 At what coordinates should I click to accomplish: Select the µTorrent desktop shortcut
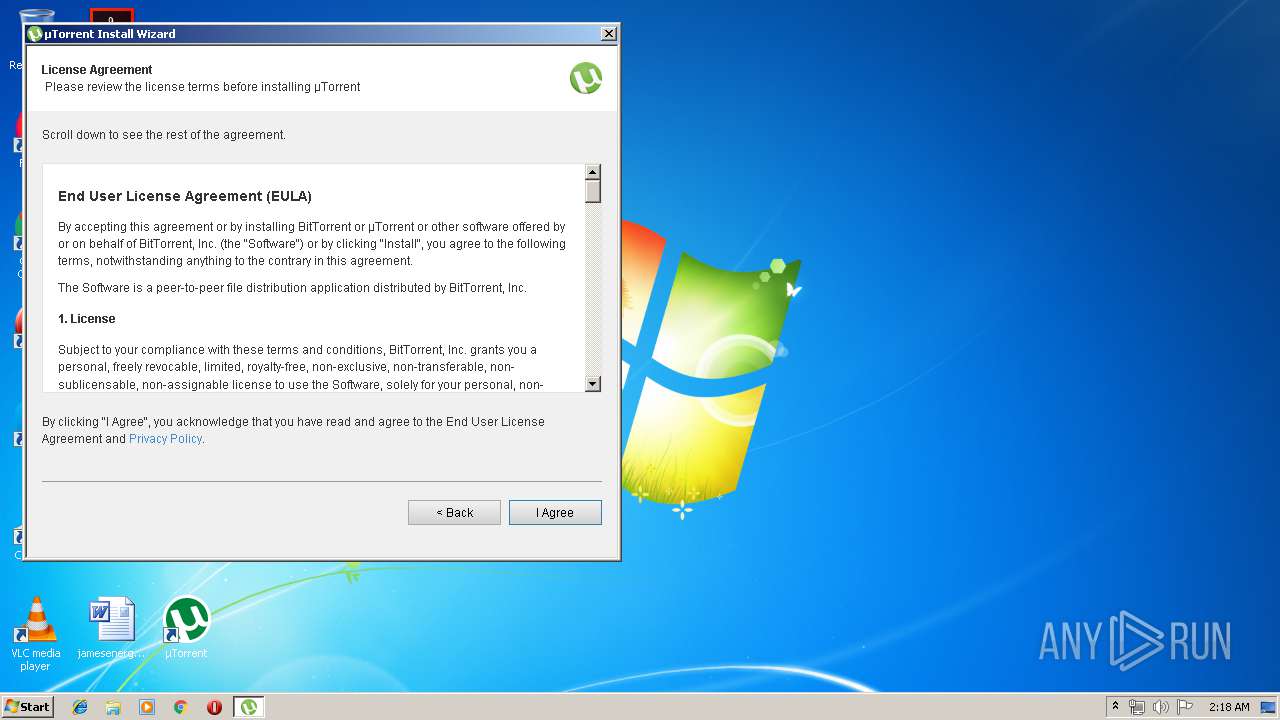186,628
